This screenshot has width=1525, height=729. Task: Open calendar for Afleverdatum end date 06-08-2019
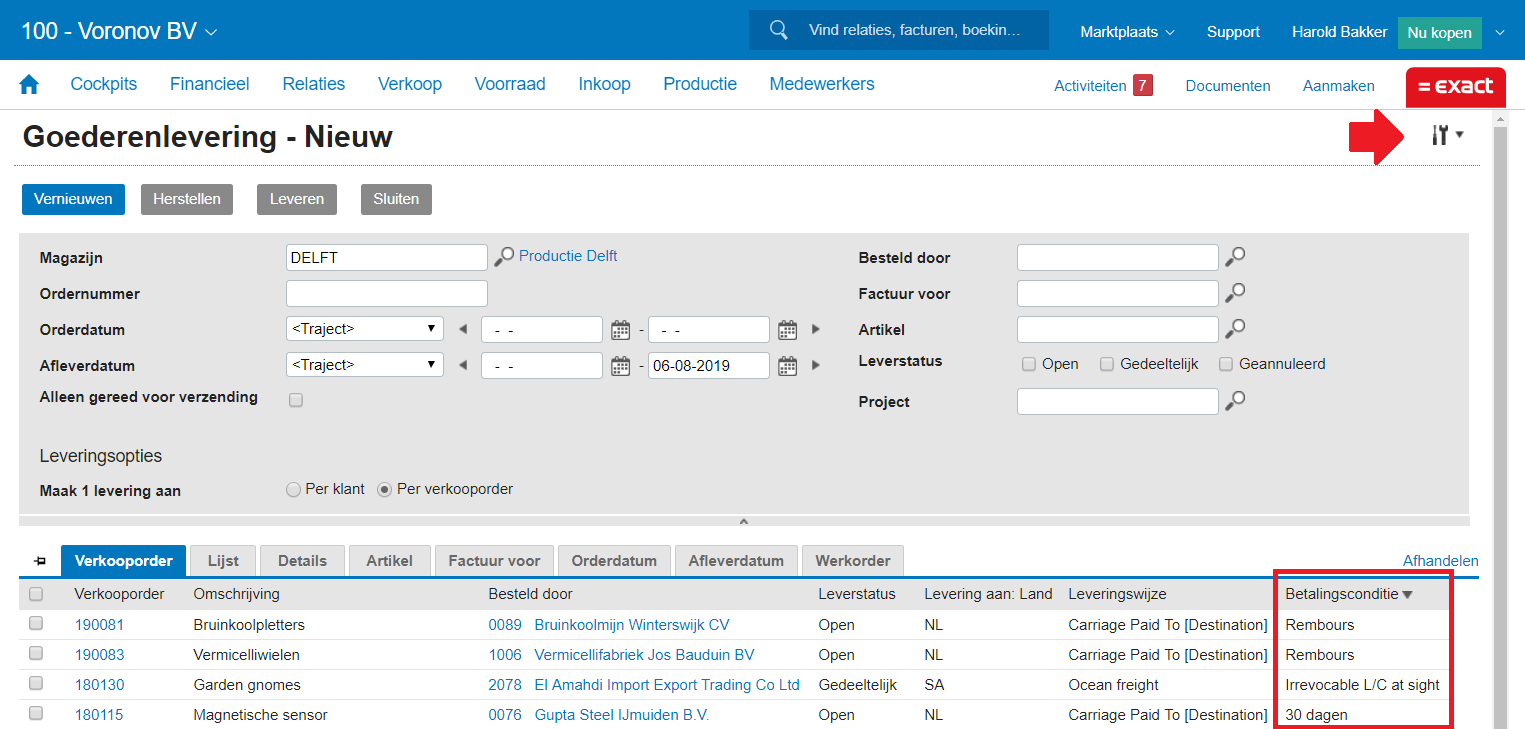pyautogui.click(x=787, y=365)
